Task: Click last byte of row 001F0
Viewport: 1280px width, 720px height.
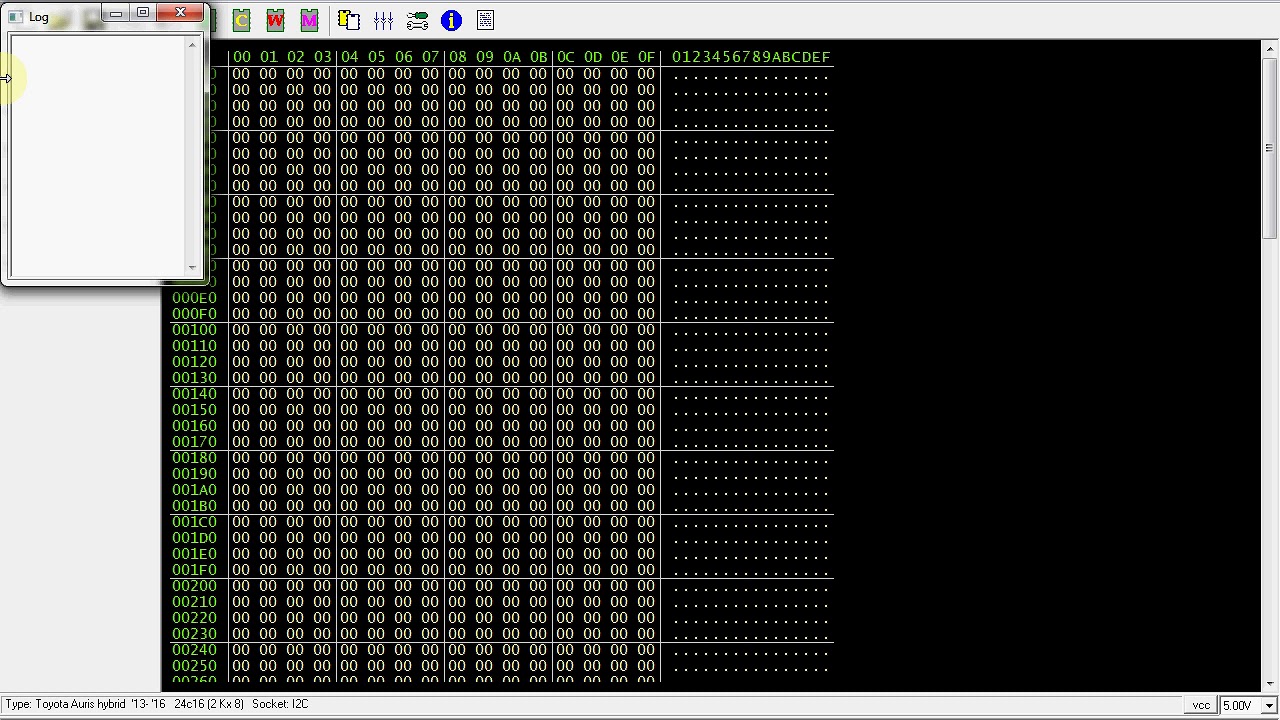Action: tap(646, 570)
